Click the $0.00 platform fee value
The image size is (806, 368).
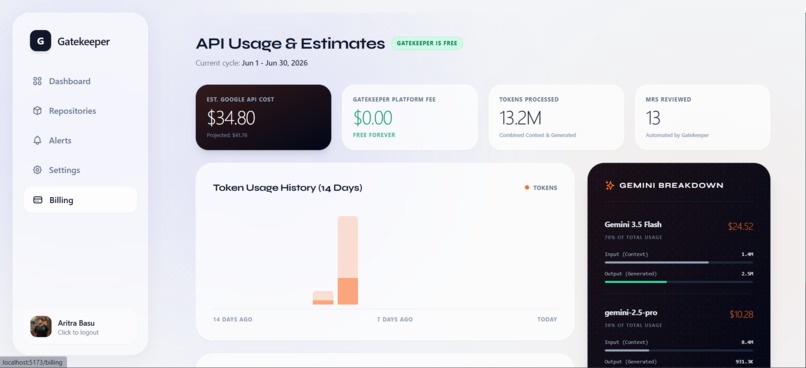click(x=373, y=118)
